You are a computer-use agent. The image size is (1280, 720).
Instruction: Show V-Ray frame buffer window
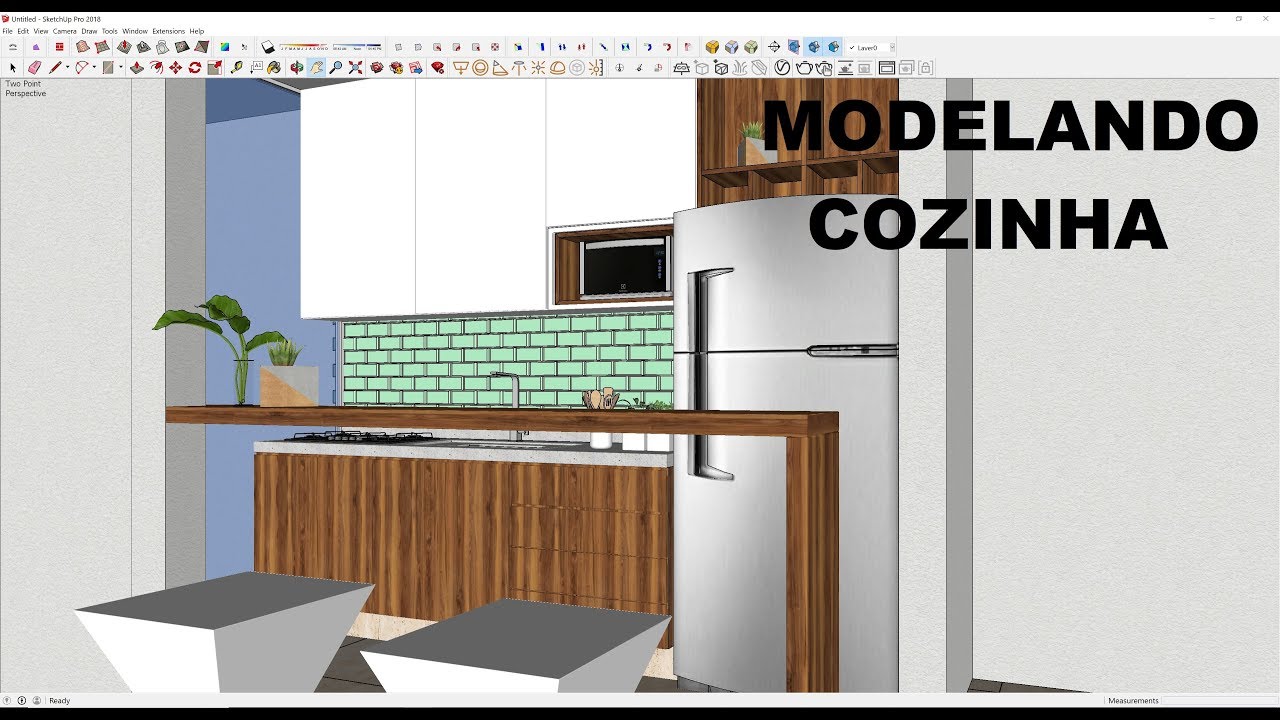[x=886, y=67]
